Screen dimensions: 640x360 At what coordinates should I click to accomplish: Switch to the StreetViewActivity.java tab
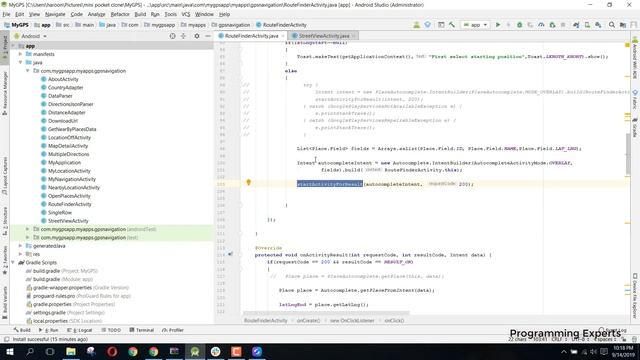point(324,36)
